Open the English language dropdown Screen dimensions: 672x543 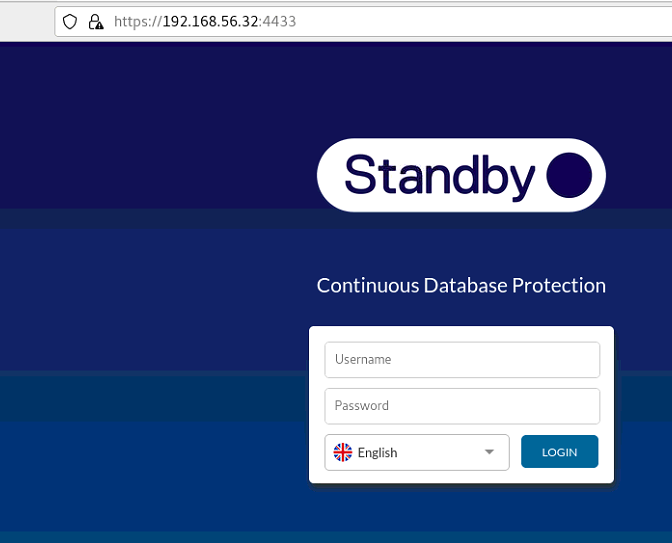click(x=417, y=453)
